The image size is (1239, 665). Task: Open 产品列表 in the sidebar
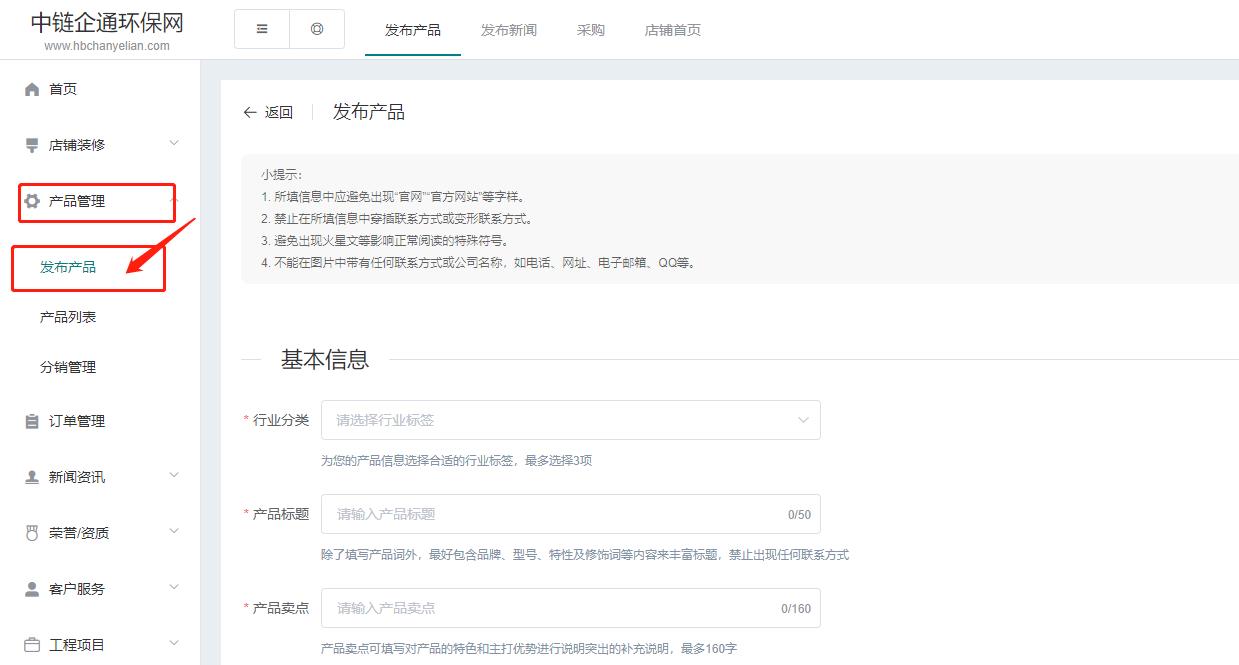(x=68, y=317)
